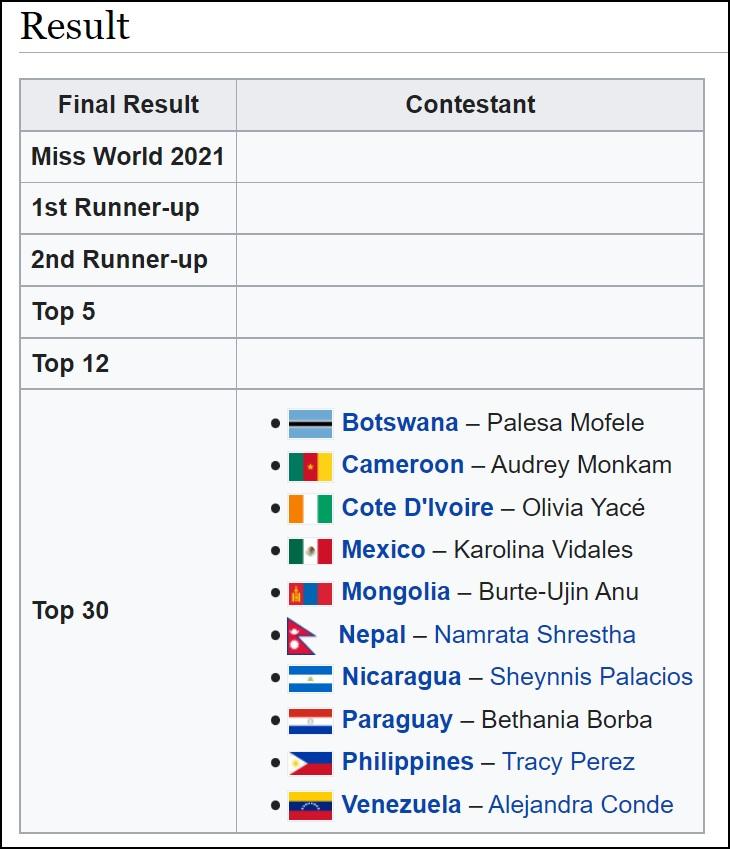The height and width of the screenshot is (849, 730).
Task: Click the Mongolia flag icon
Action: coord(310,593)
